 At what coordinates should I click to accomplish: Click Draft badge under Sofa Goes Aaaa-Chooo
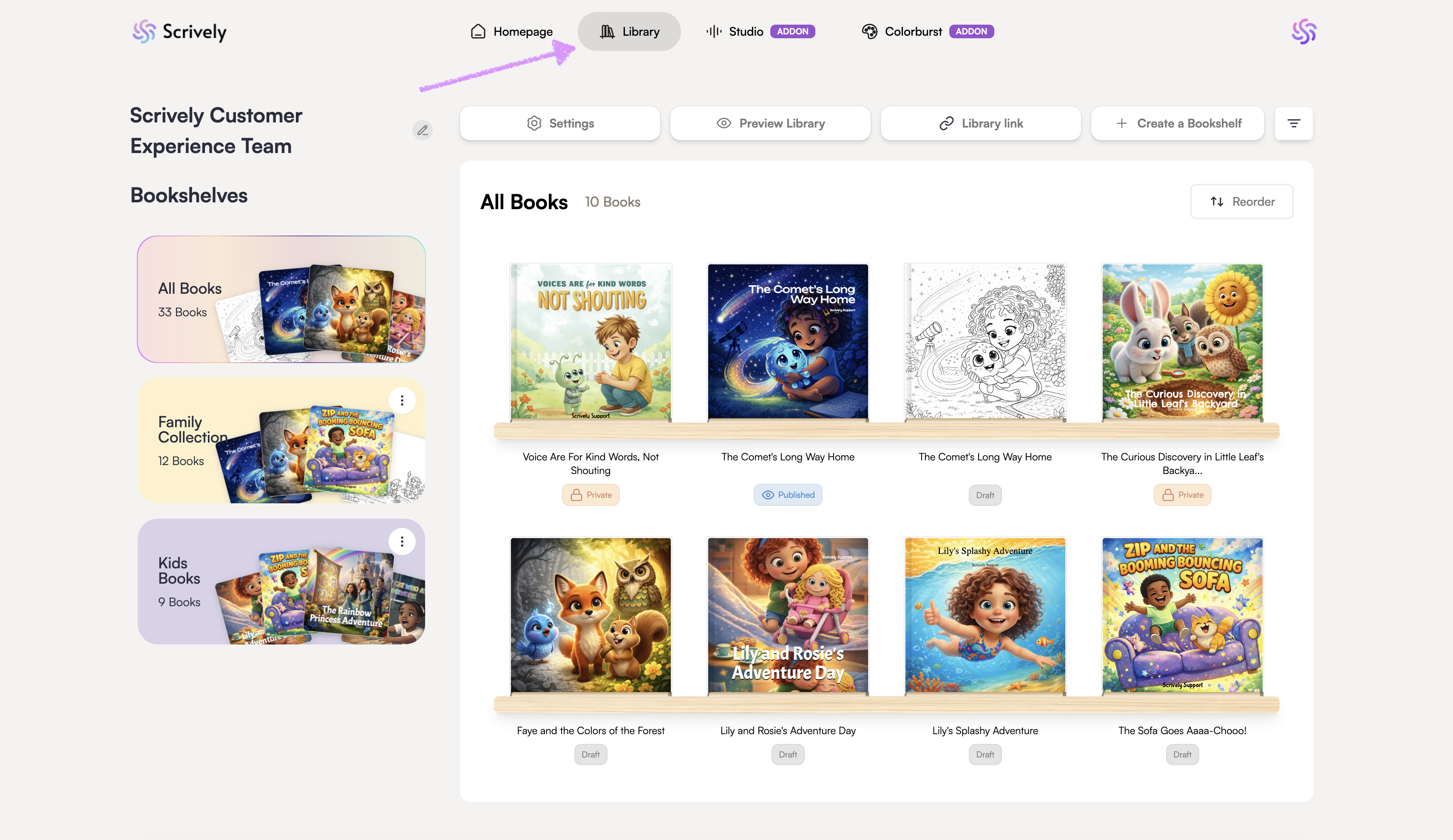point(1182,754)
